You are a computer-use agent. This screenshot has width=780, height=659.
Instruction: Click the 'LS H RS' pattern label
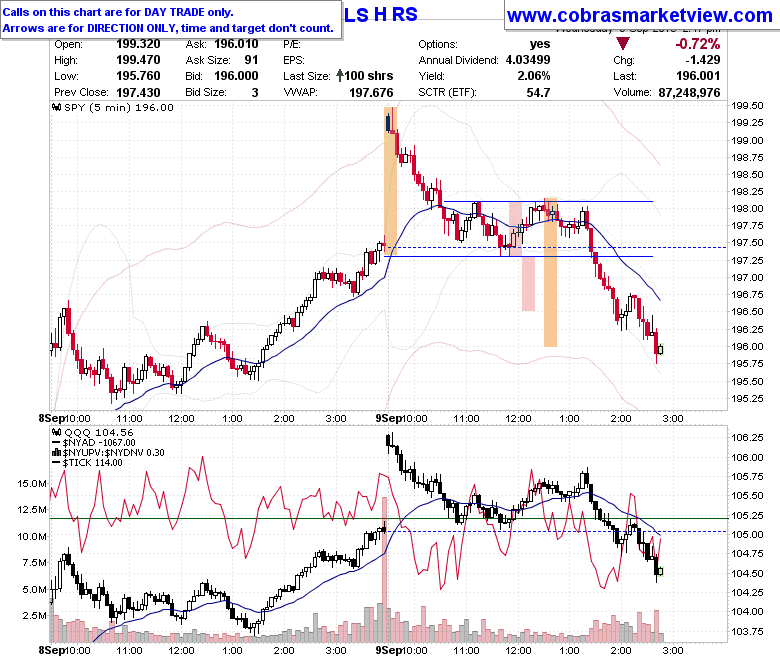(x=381, y=14)
